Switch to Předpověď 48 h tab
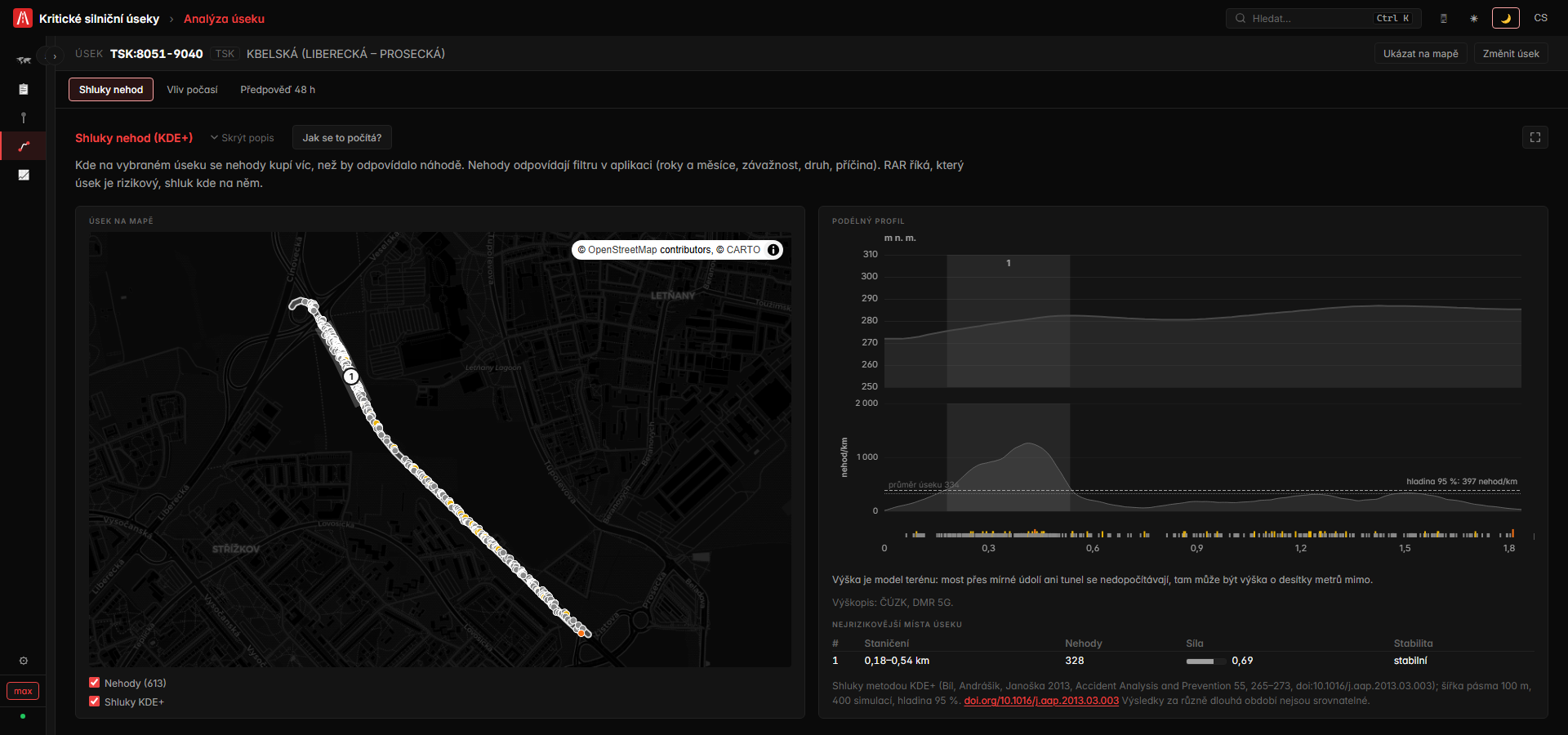The height and width of the screenshot is (735, 1568). 278,90
